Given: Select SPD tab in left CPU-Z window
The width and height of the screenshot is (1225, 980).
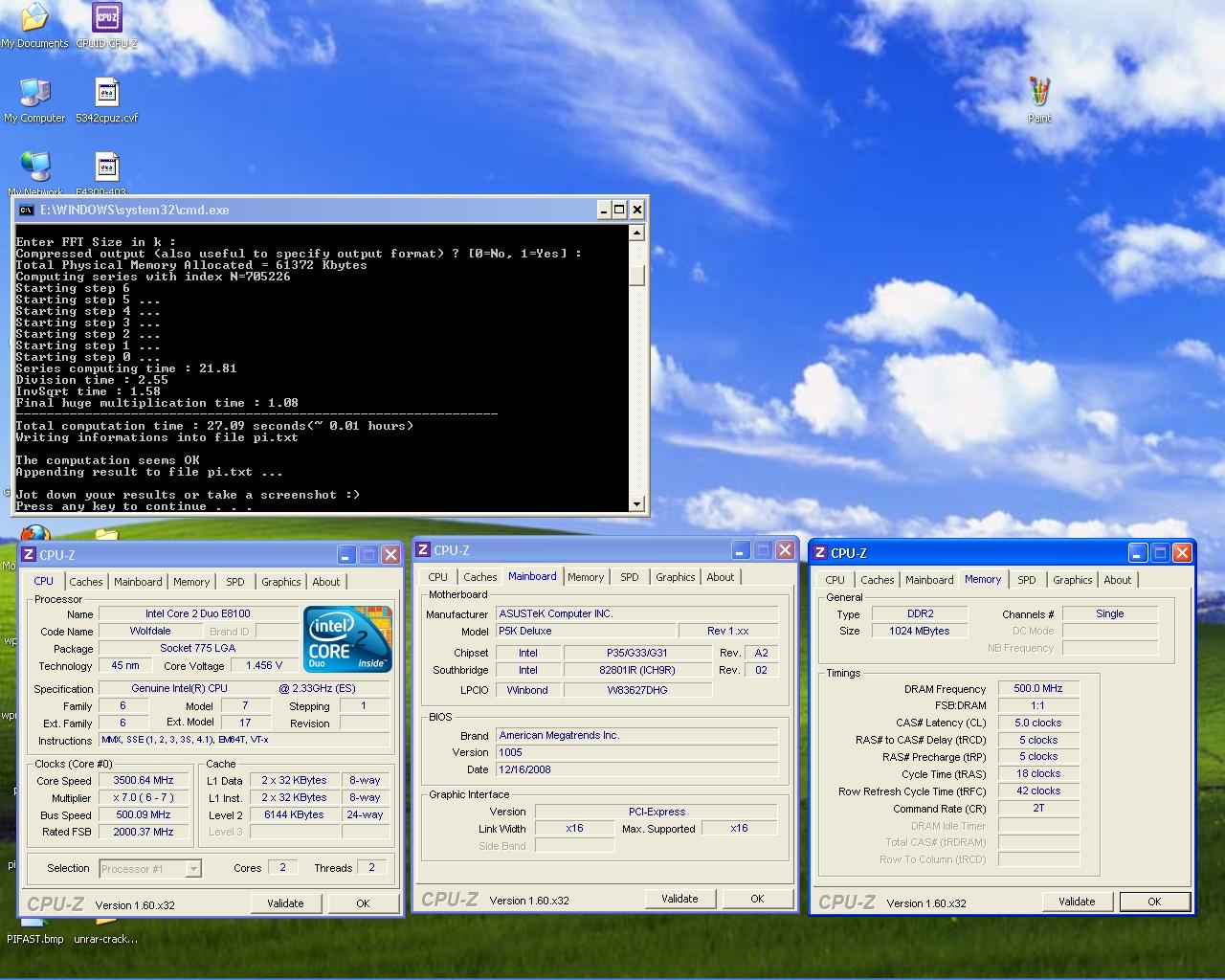Looking at the screenshot, I should [x=235, y=582].
